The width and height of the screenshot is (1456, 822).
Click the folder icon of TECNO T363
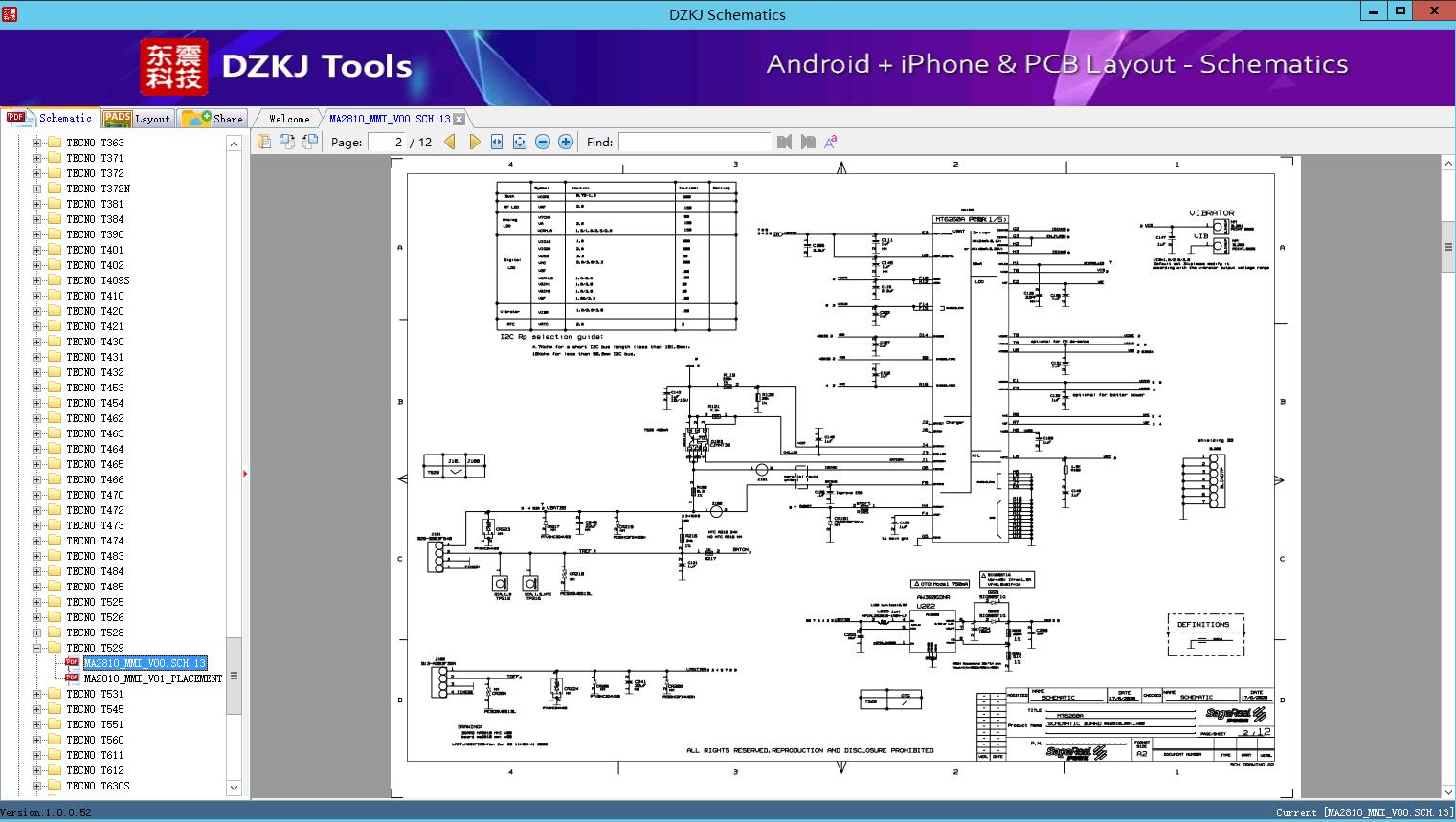click(x=55, y=143)
